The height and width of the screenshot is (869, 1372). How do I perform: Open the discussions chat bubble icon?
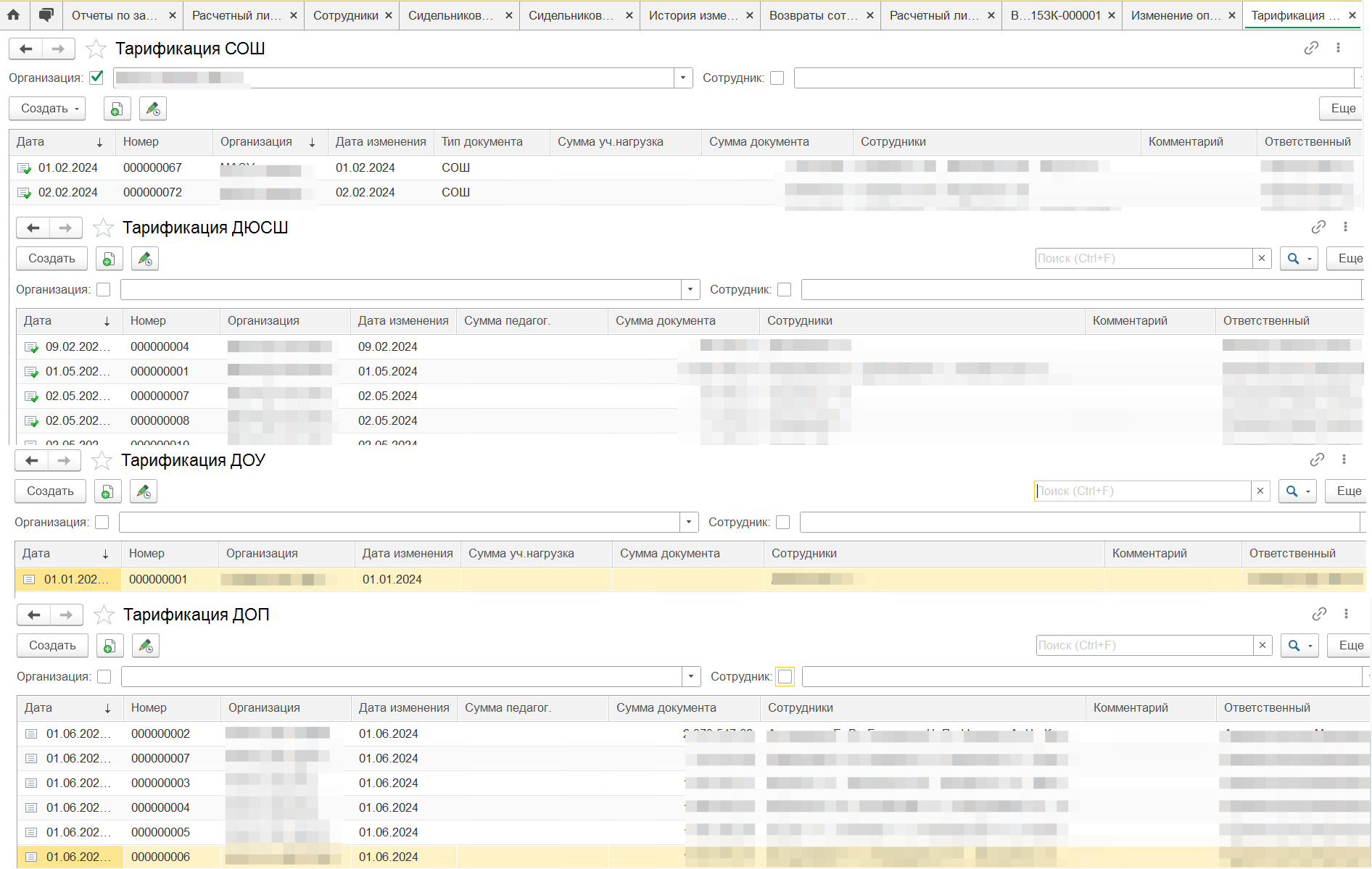pyautogui.click(x=46, y=14)
